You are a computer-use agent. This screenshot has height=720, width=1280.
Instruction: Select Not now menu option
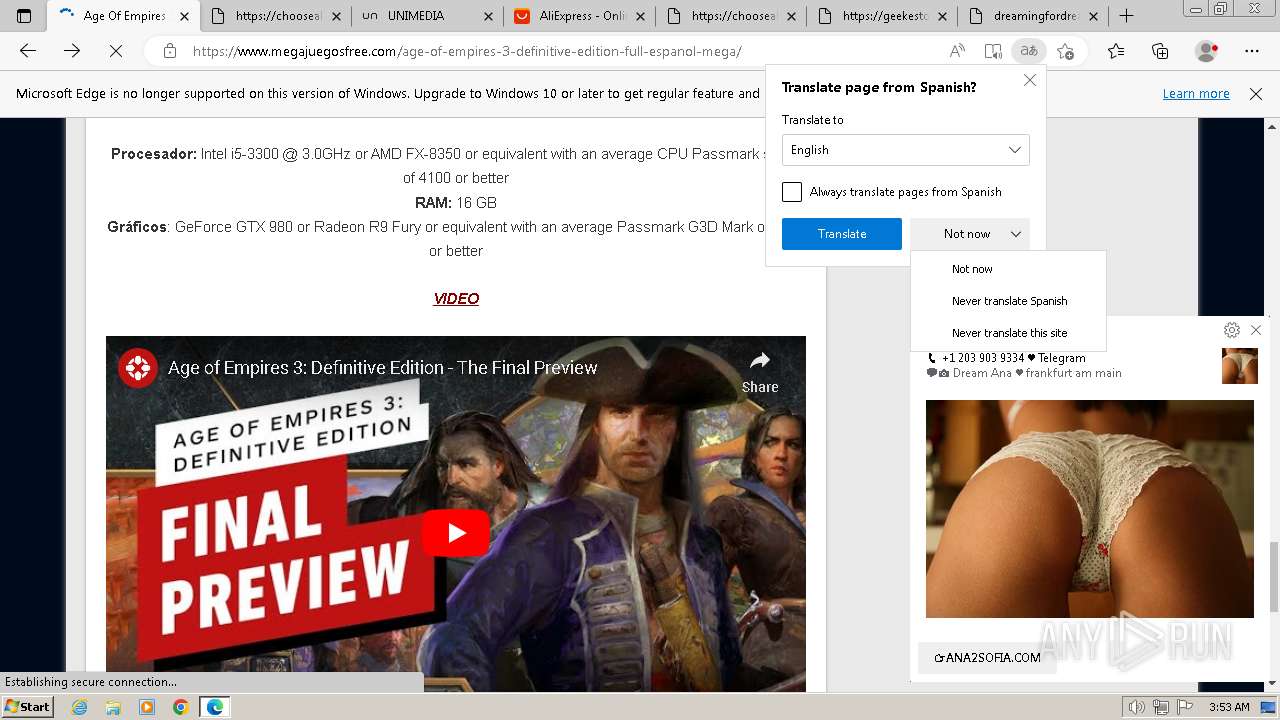tap(1008, 269)
